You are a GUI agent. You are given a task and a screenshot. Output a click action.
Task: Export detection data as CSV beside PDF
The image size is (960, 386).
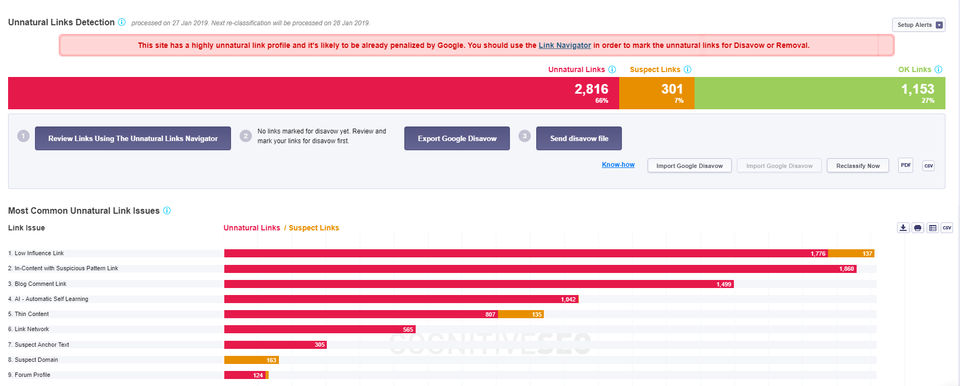click(928, 165)
